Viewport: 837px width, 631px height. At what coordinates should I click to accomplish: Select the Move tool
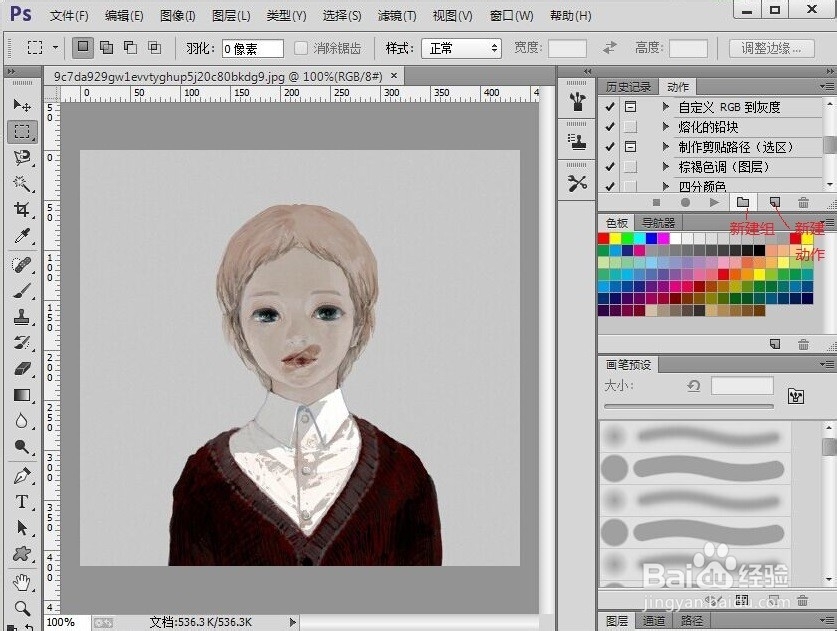[x=22, y=105]
